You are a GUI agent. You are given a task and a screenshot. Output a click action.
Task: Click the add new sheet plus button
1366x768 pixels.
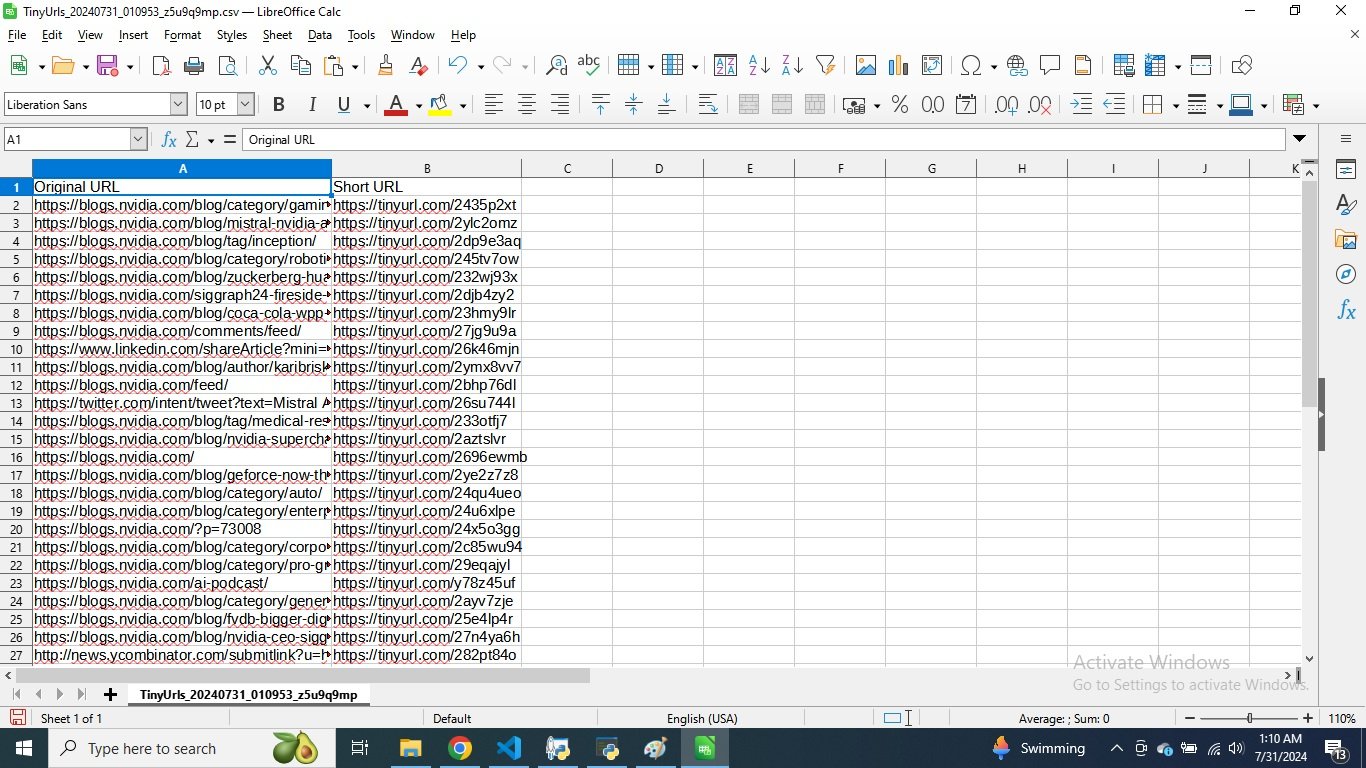click(110, 694)
